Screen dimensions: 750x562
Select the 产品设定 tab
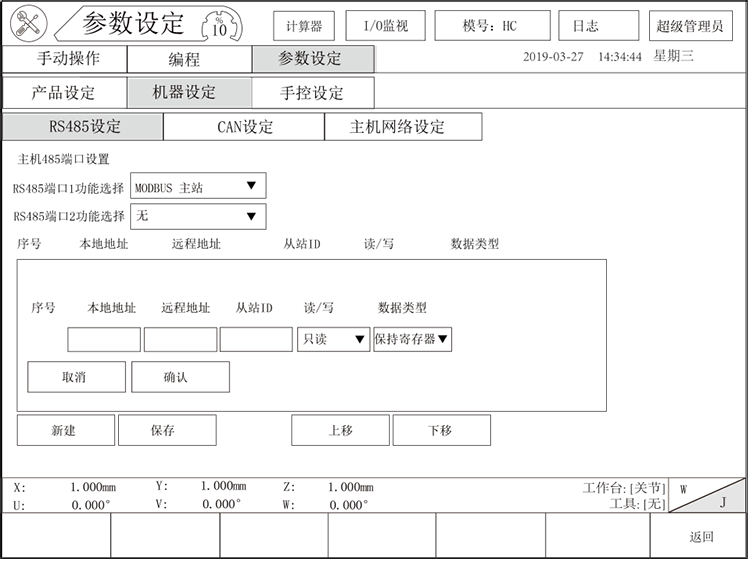pos(65,93)
